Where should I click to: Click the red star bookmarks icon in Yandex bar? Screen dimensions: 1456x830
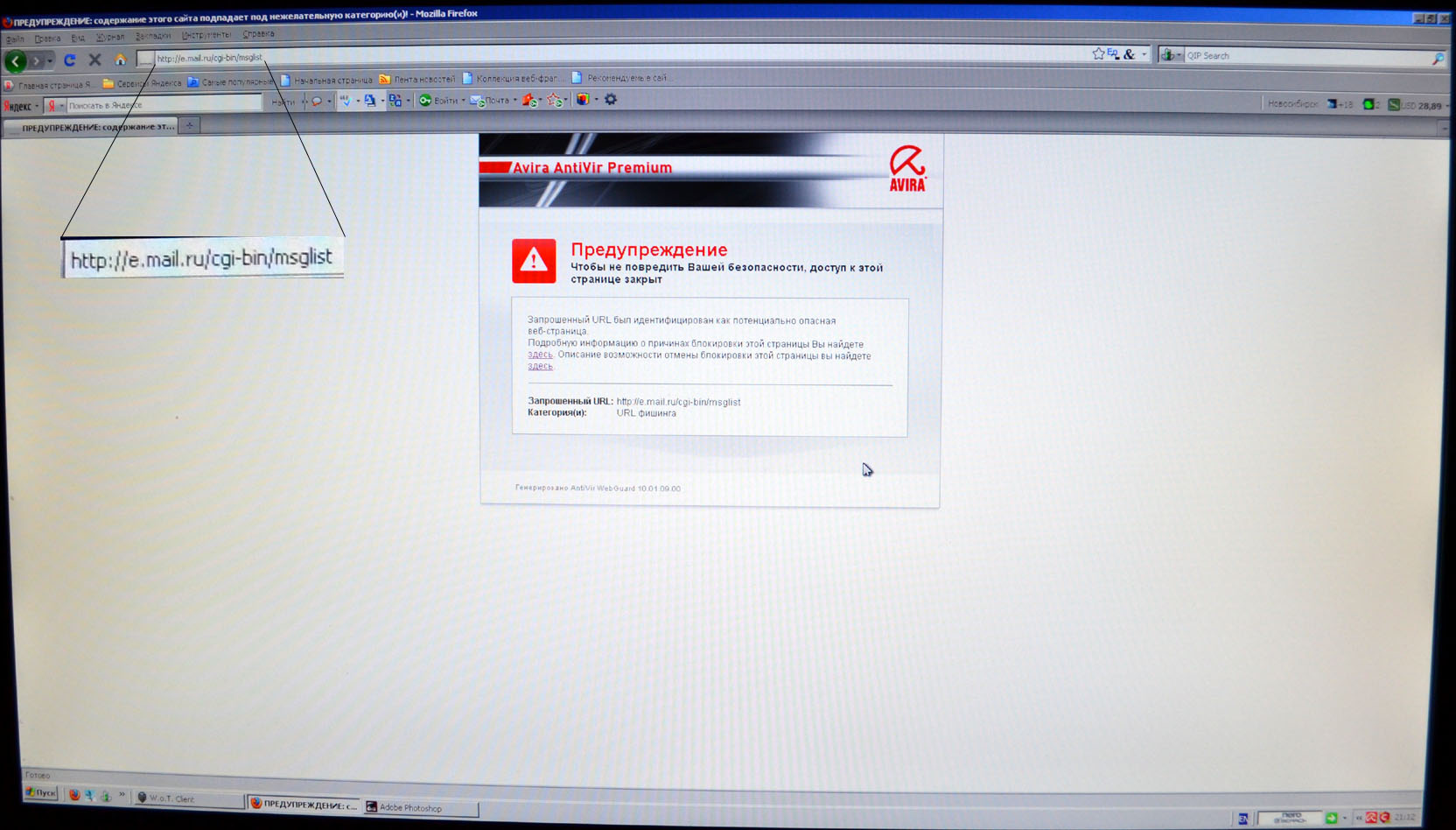[555, 101]
